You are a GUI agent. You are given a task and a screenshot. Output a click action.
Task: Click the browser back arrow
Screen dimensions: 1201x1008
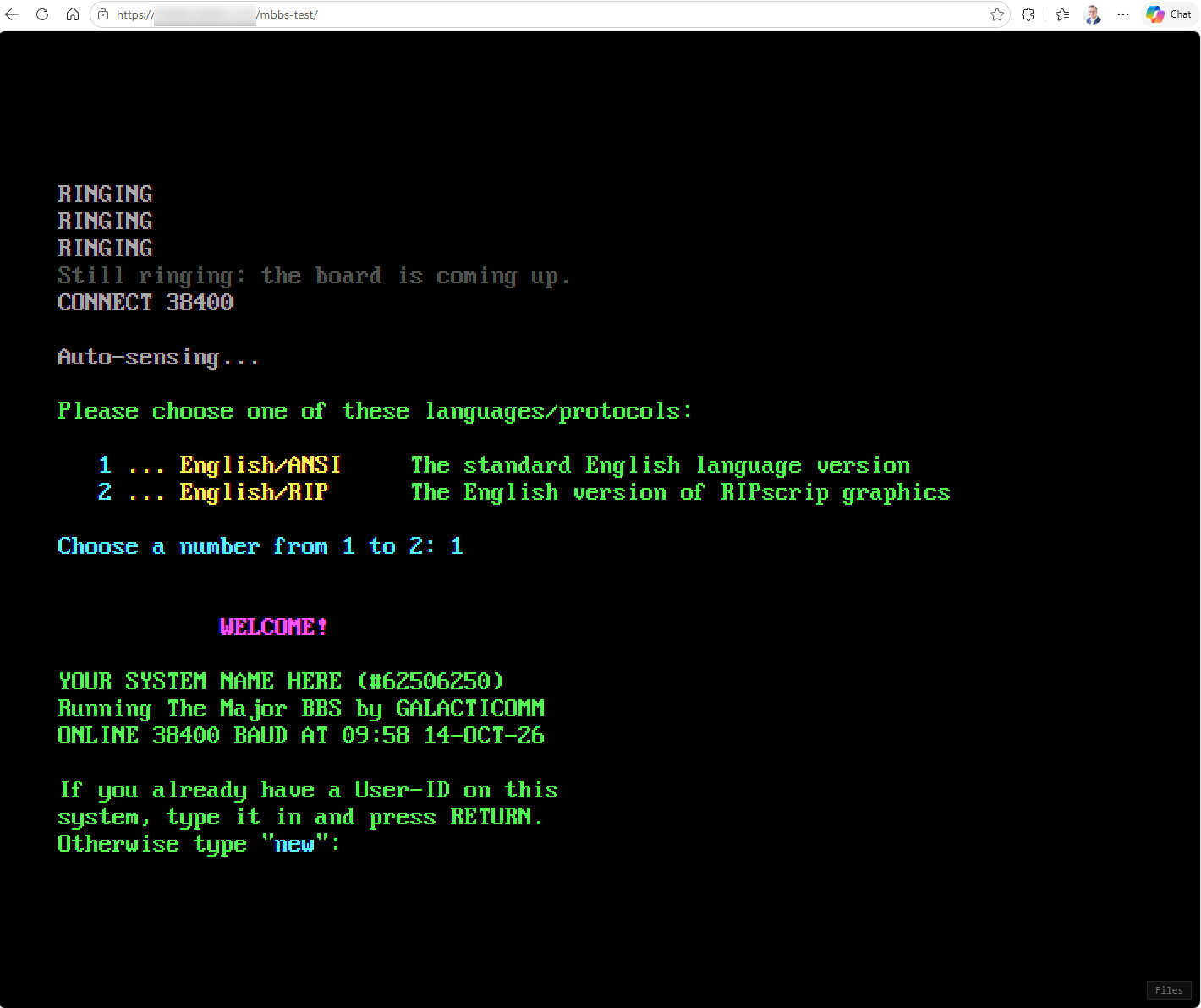12,14
